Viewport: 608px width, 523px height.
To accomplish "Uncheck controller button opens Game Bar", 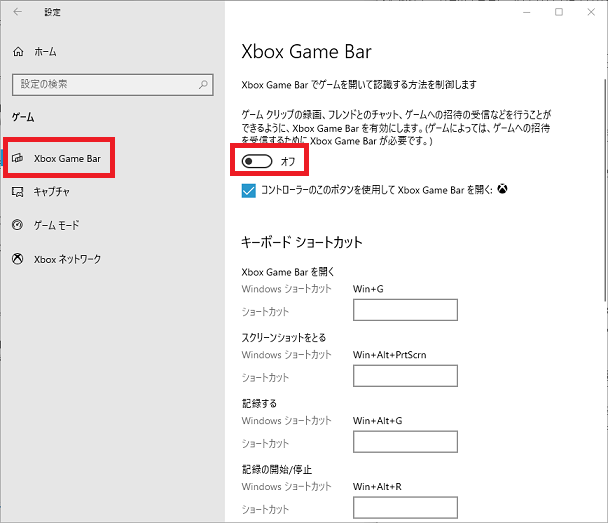I will pos(249,191).
